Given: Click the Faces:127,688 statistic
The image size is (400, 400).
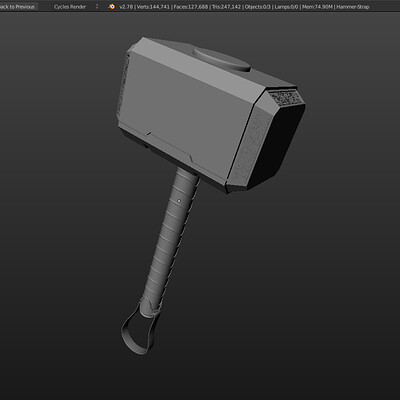Looking at the screenshot, I should [x=191, y=7].
